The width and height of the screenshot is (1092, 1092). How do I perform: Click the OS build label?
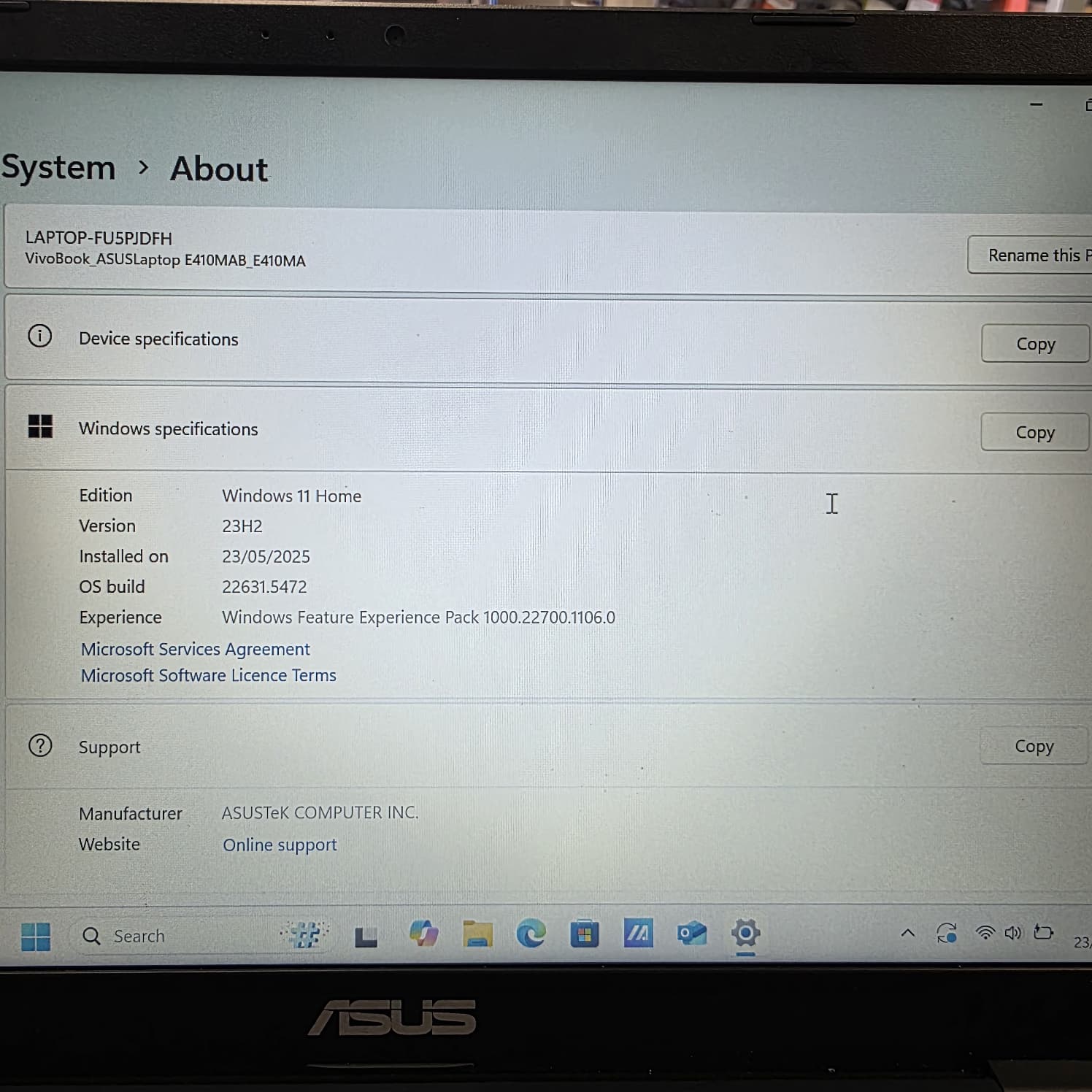112,586
